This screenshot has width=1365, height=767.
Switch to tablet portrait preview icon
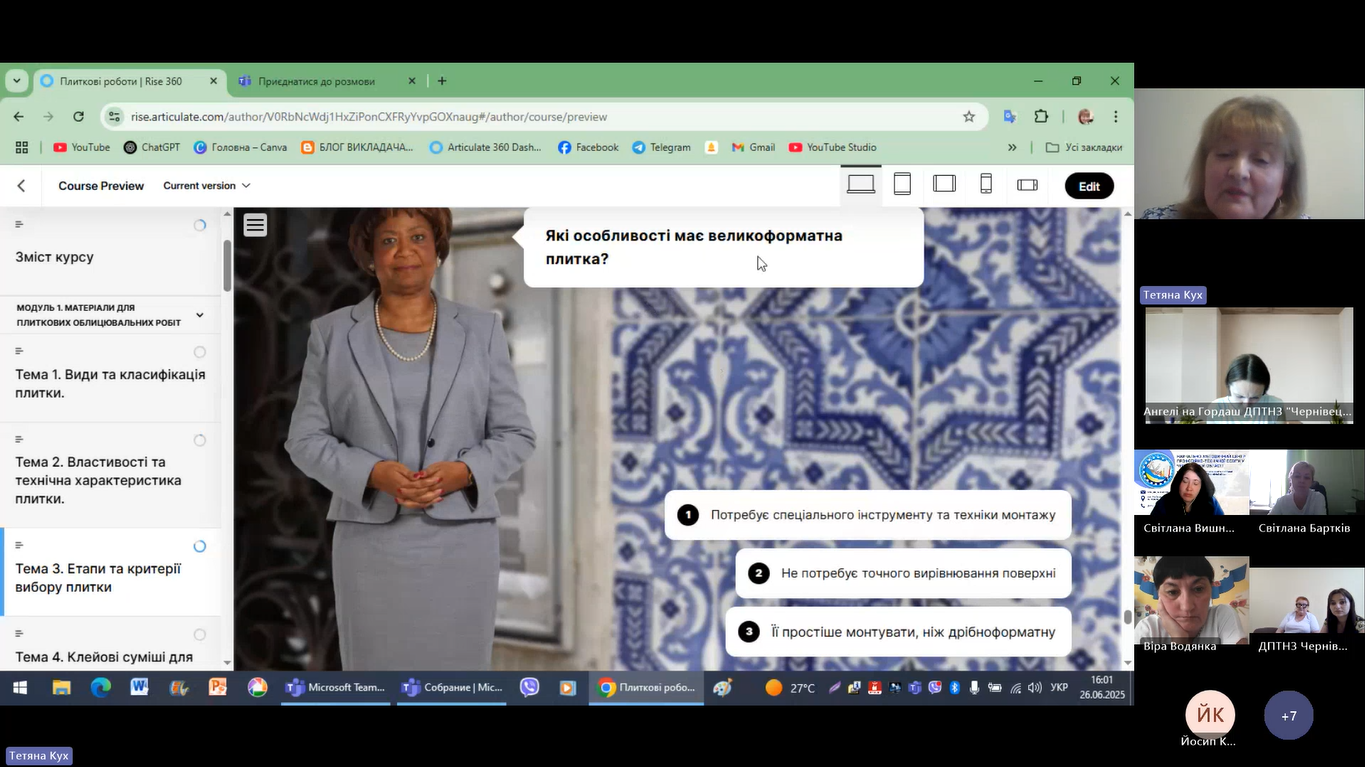point(902,185)
